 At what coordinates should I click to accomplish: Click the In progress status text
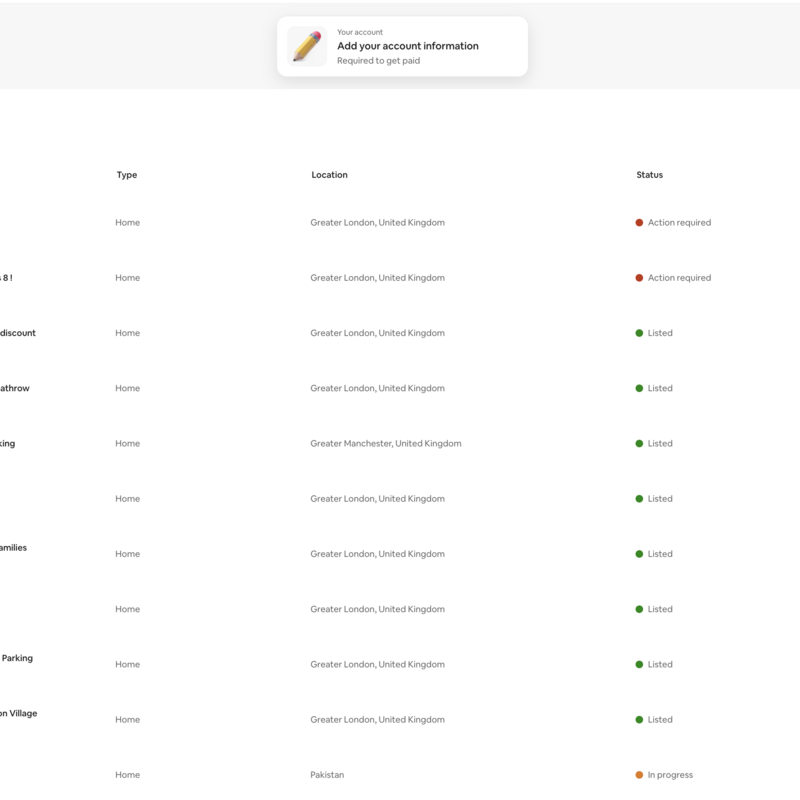[670, 774]
